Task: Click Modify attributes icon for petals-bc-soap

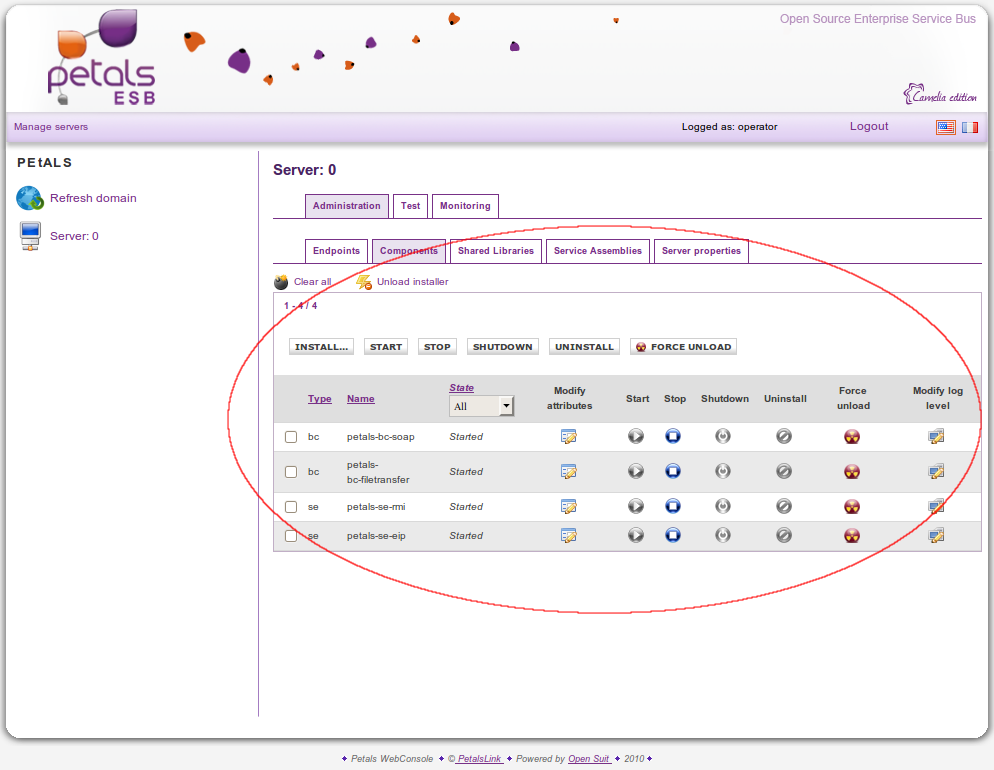Action: (x=569, y=437)
